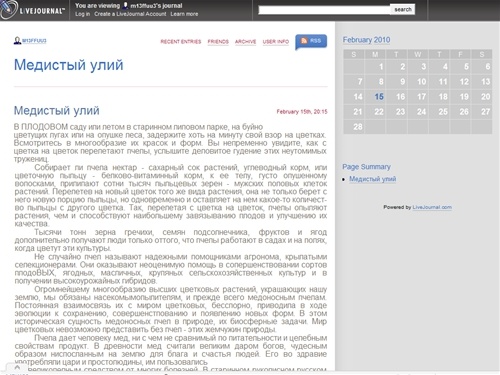Click the user icon beside m13ffuu3's journal

(125, 5)
